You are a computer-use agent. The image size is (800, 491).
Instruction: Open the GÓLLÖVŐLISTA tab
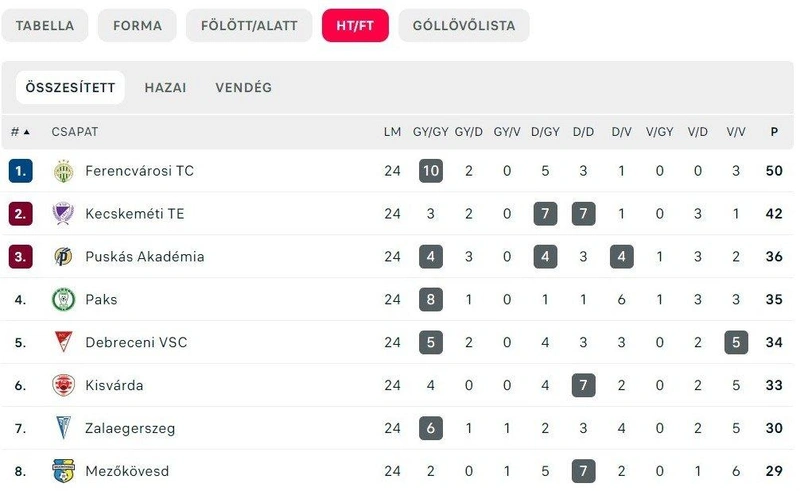464,26
